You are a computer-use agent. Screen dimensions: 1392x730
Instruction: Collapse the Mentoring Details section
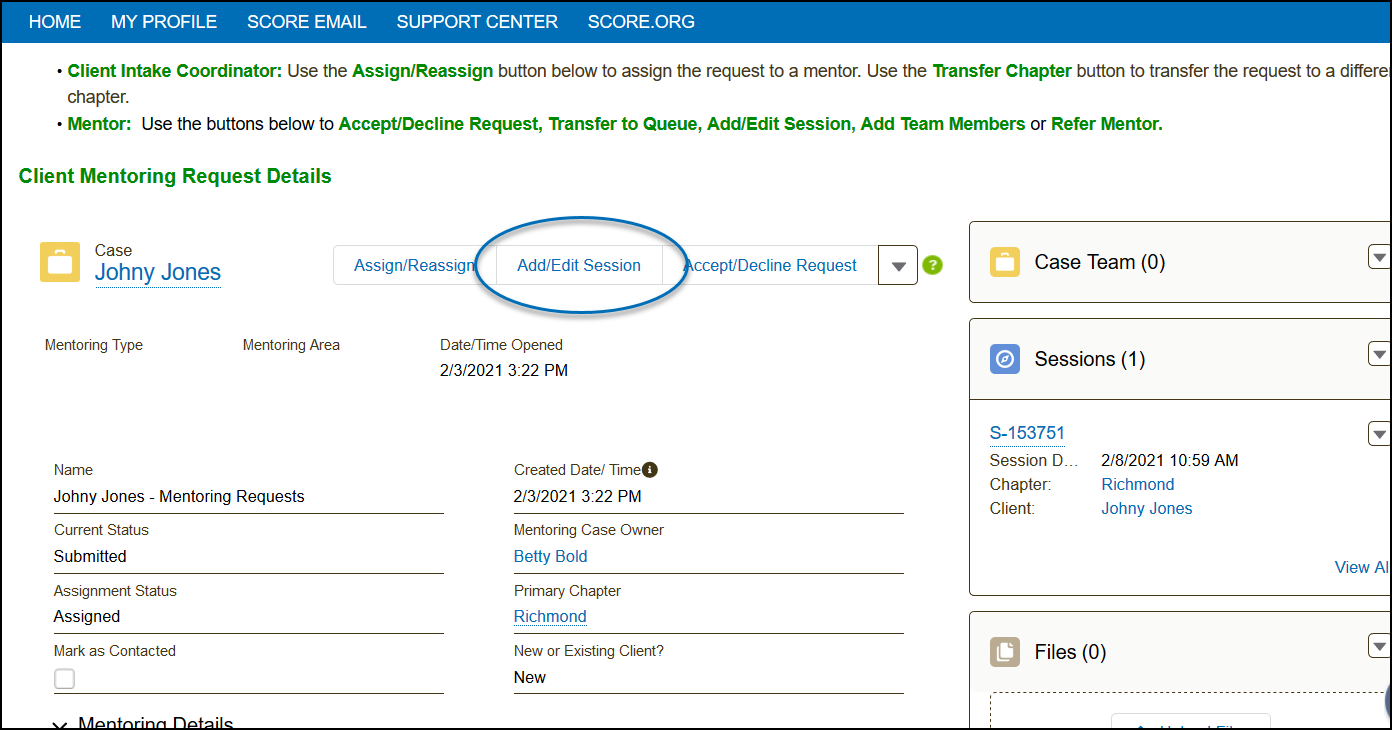tap(60, 723)
